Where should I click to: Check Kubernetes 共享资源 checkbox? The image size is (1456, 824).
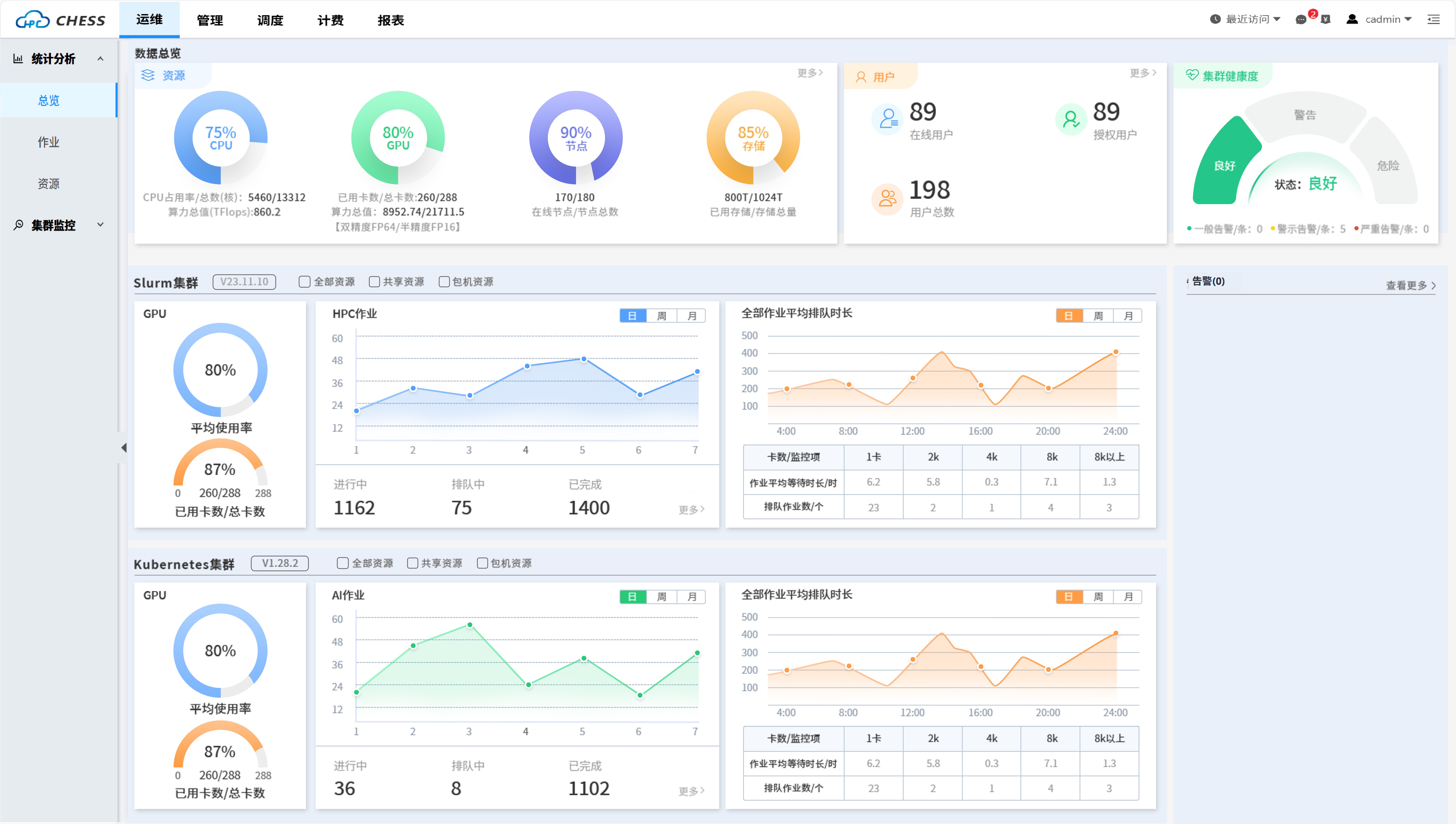coord(412,563)
